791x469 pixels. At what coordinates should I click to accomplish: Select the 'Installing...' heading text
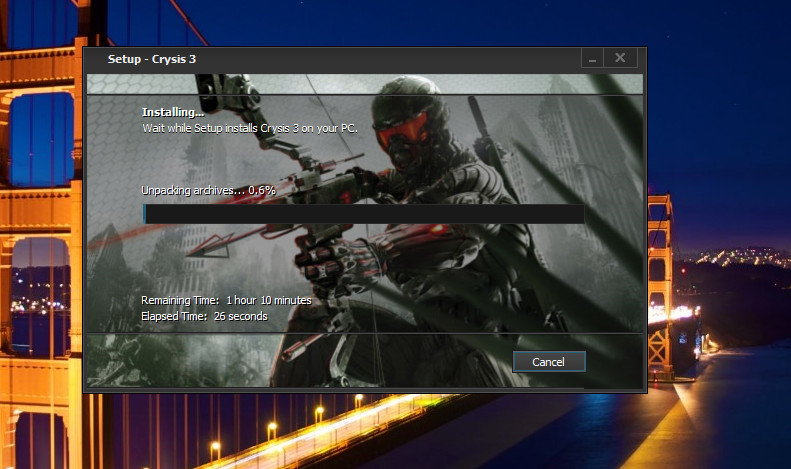(x=173, y=112)
